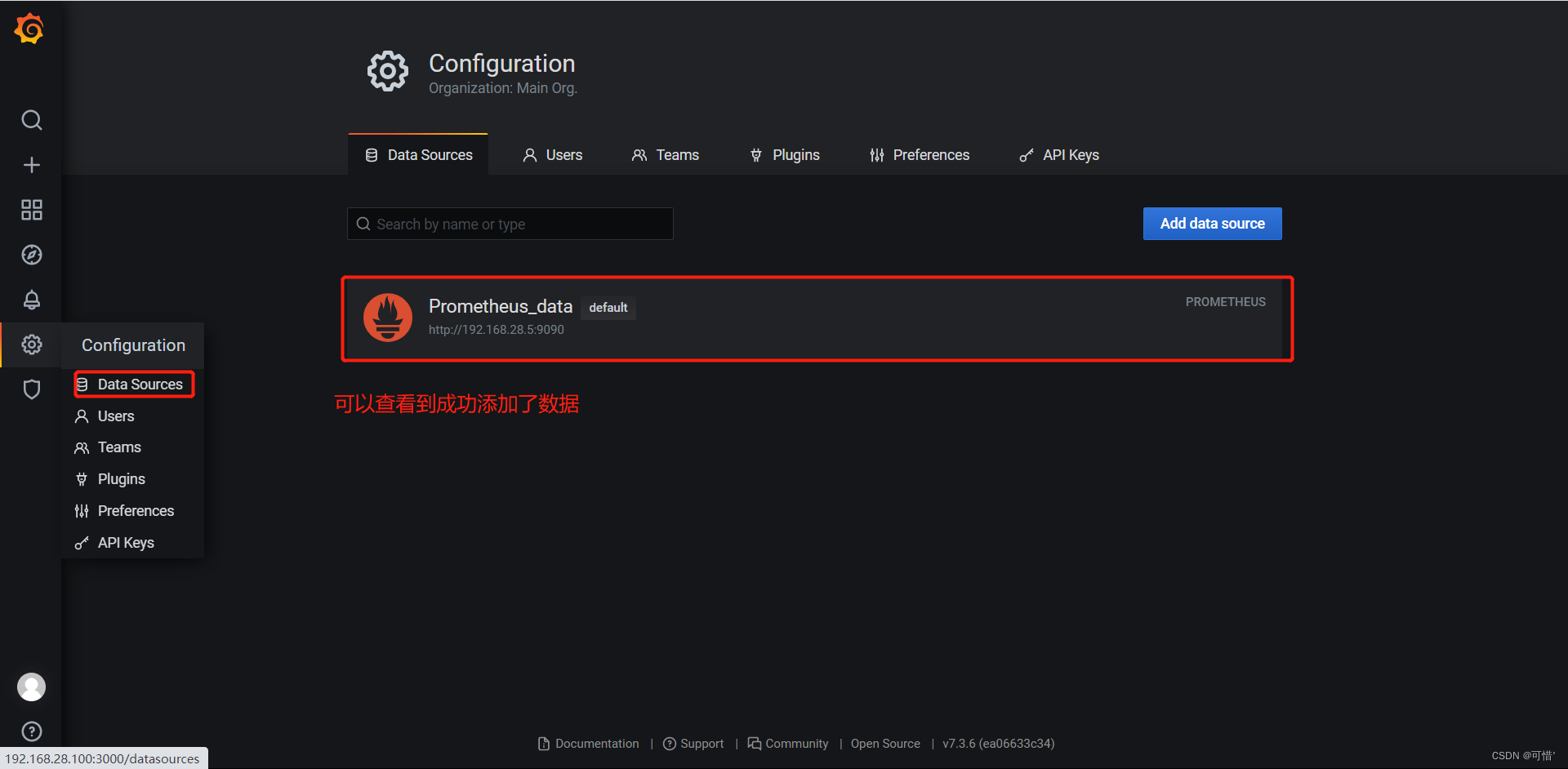1568x769 pixels.
Task: Select Data Sources in flyout menu
Action: (x=134, y=384)
